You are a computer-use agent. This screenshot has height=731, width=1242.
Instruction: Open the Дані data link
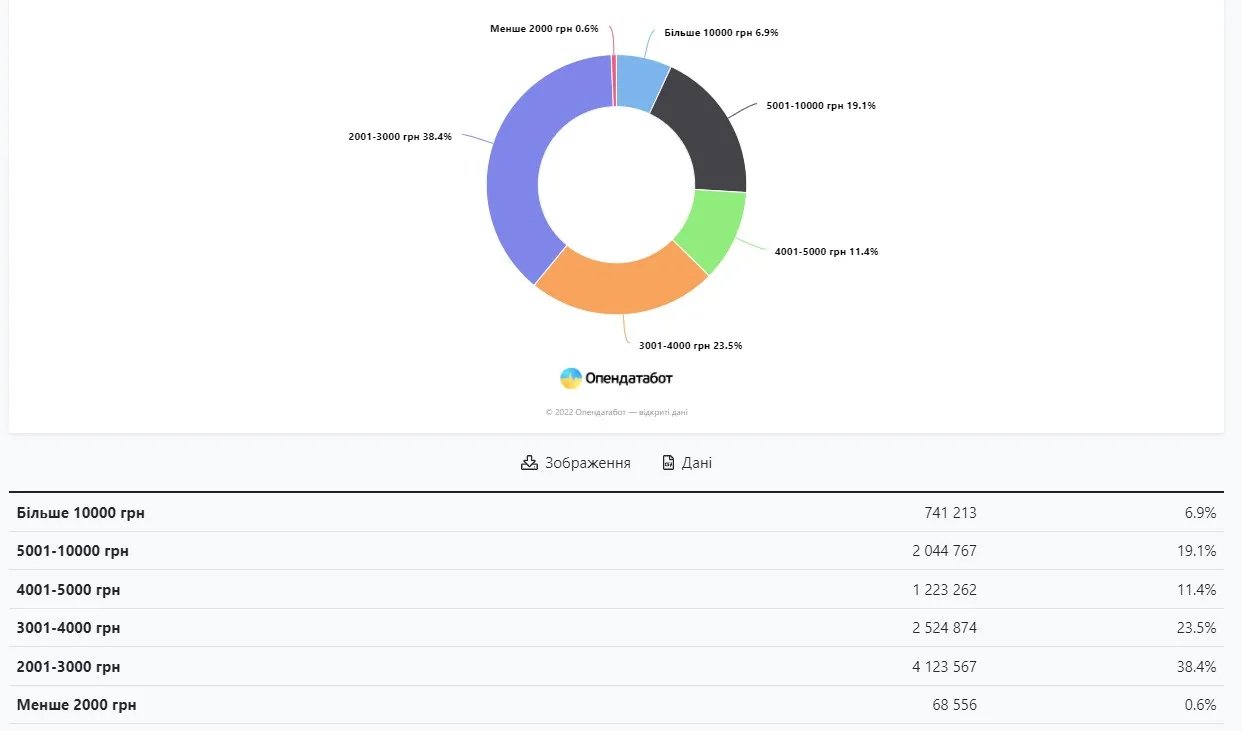[x=697, y=463]
